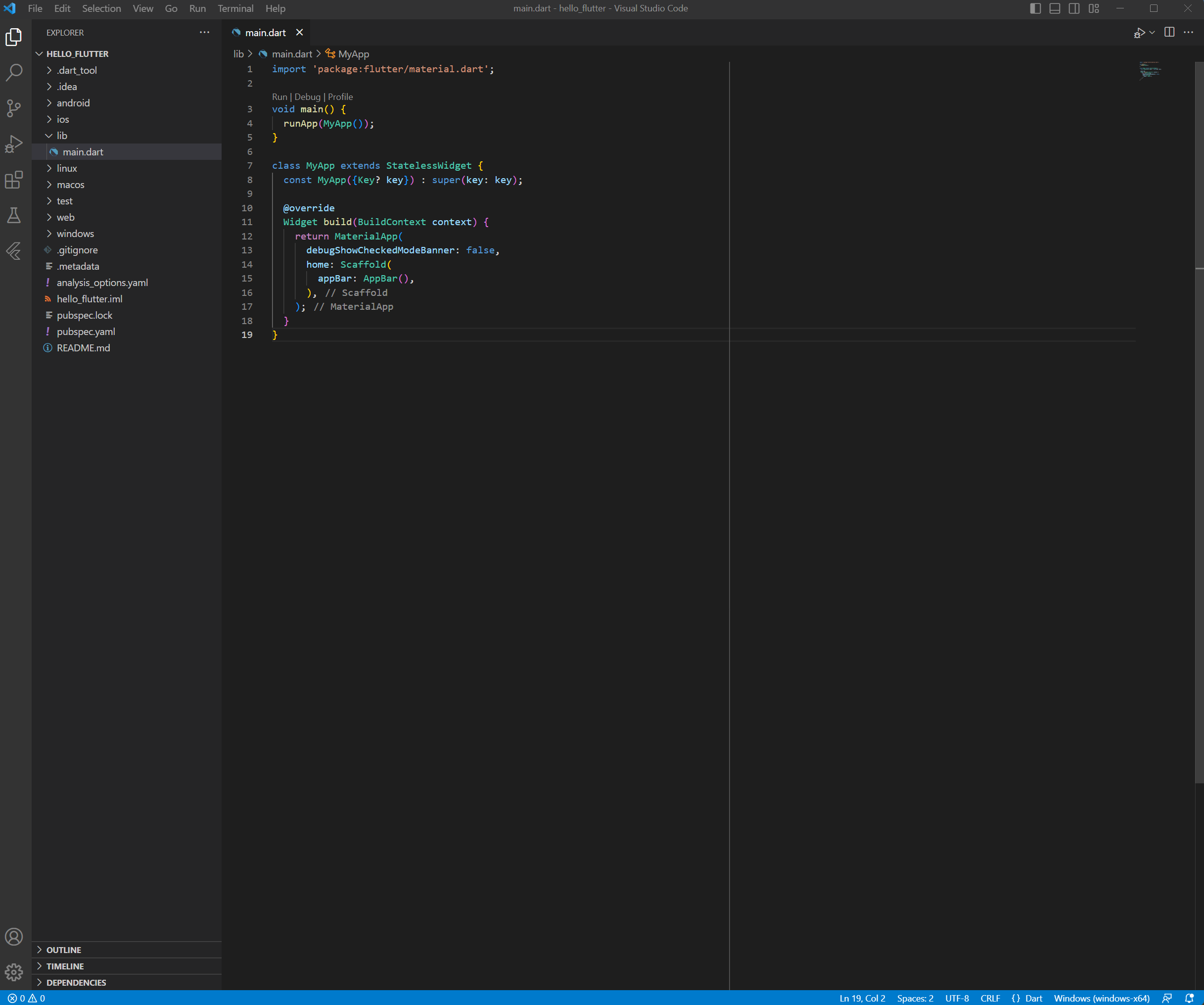Open the Accounts icon
1204x1005 pixels.
pyautogui.click(x=14, y=937)
